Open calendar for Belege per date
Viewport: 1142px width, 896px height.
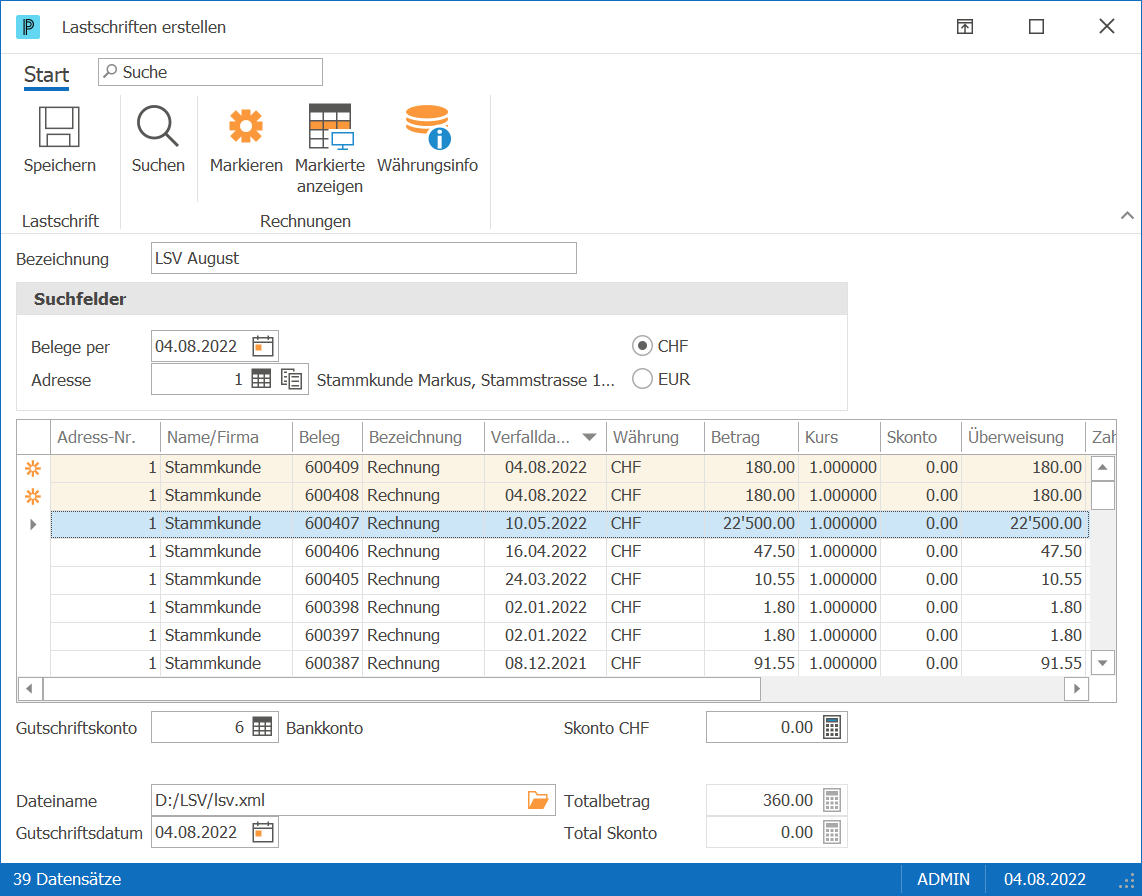tap(263, 346)
